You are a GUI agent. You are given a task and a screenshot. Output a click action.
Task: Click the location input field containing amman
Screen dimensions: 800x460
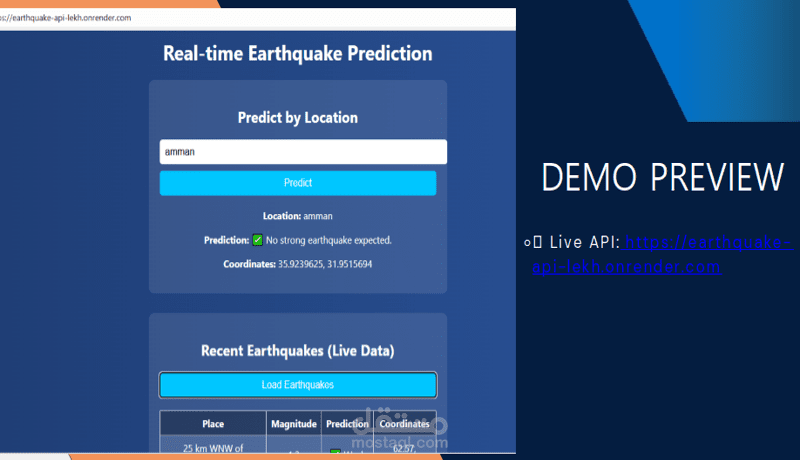click(303, 151)
